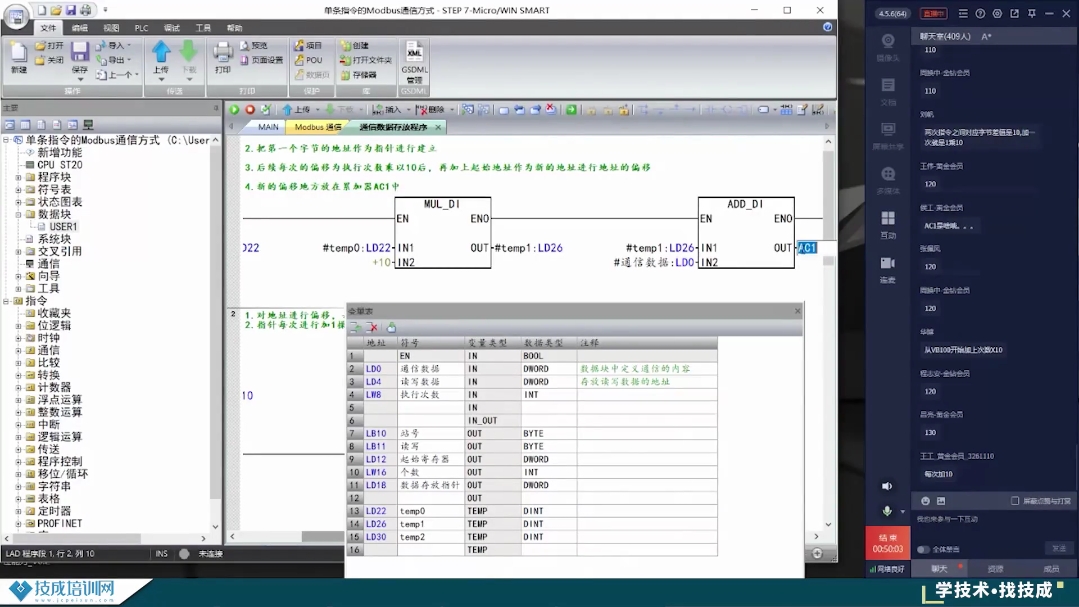The image size is (1079, 607).
Task: Click the green Run PLC button
Action: 235,109
